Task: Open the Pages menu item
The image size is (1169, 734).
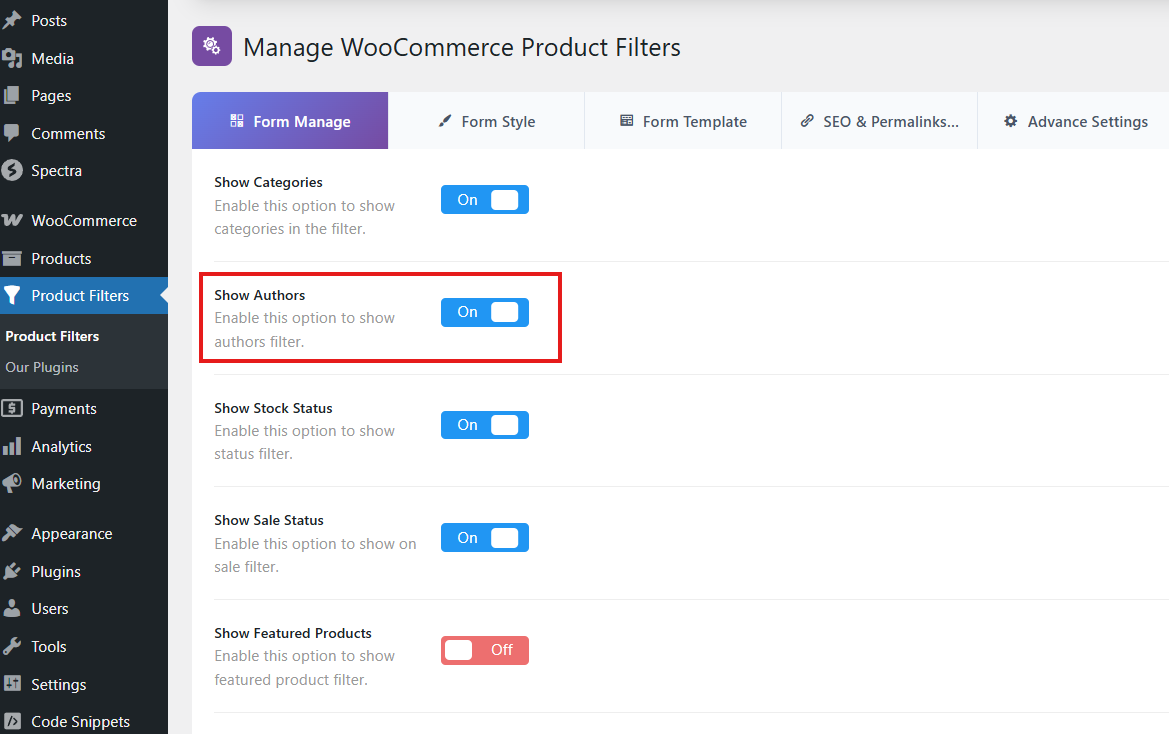Action: pyautogui.click(x=84, y=95)
